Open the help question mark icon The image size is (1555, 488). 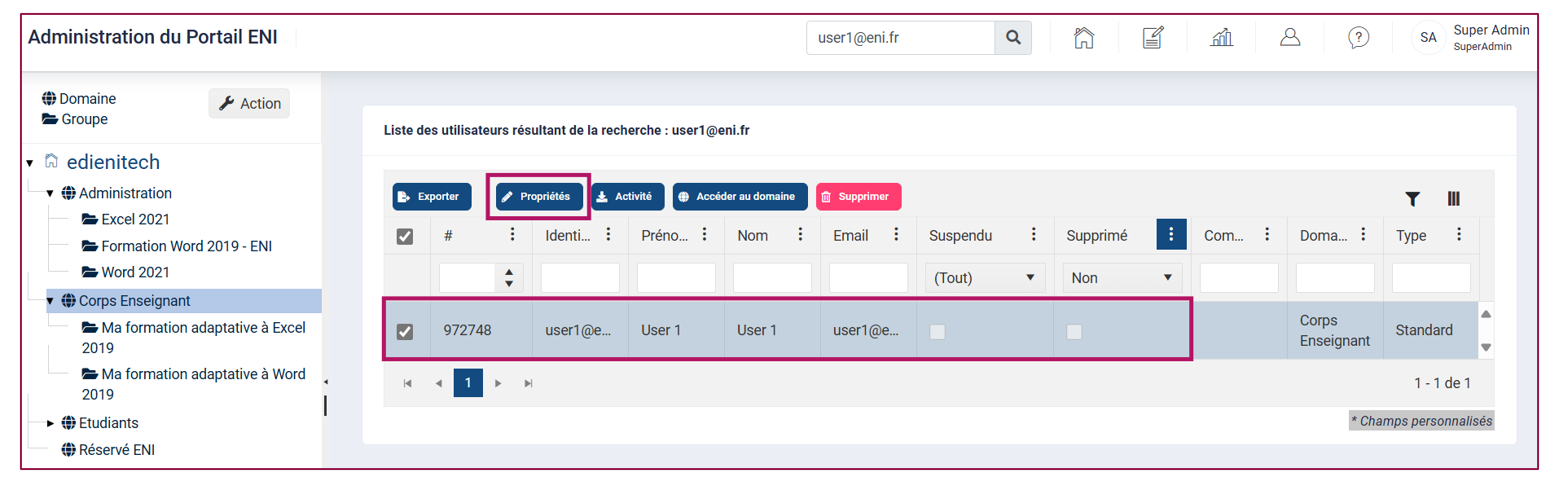(x=1358, y=38)
